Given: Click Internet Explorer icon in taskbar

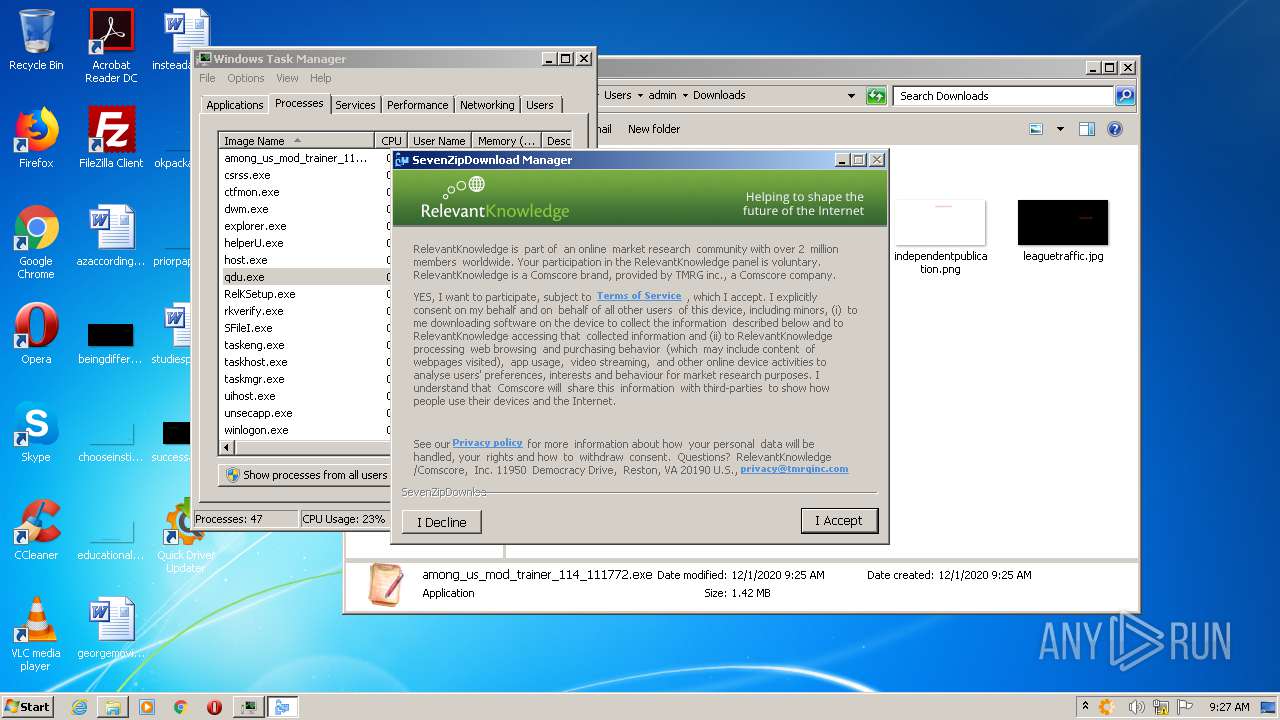Looking at the screenshot, I should tap(79, 707).
